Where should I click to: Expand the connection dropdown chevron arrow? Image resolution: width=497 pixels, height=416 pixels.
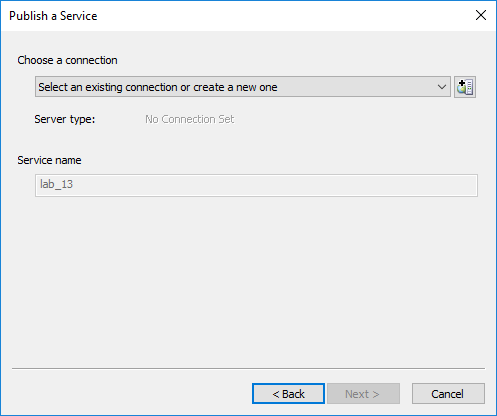click(442, 87)
